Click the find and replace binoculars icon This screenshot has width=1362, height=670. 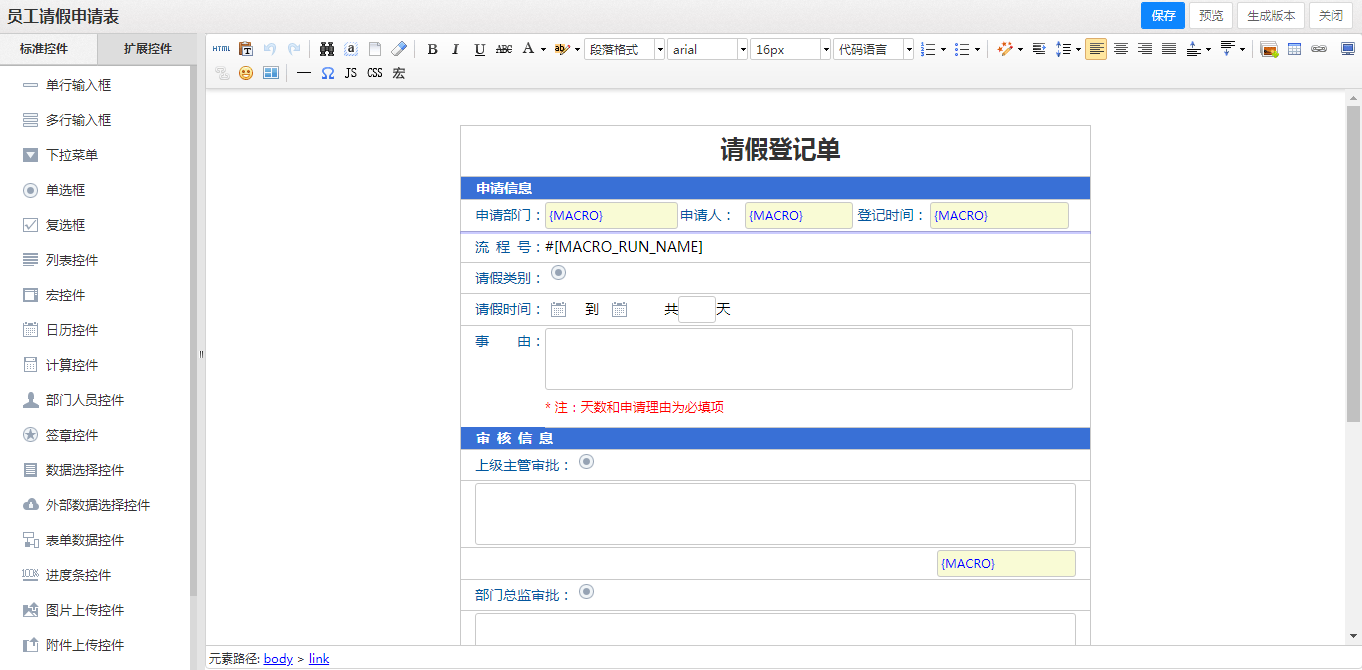pyautogui.click(x=327, y=49)
